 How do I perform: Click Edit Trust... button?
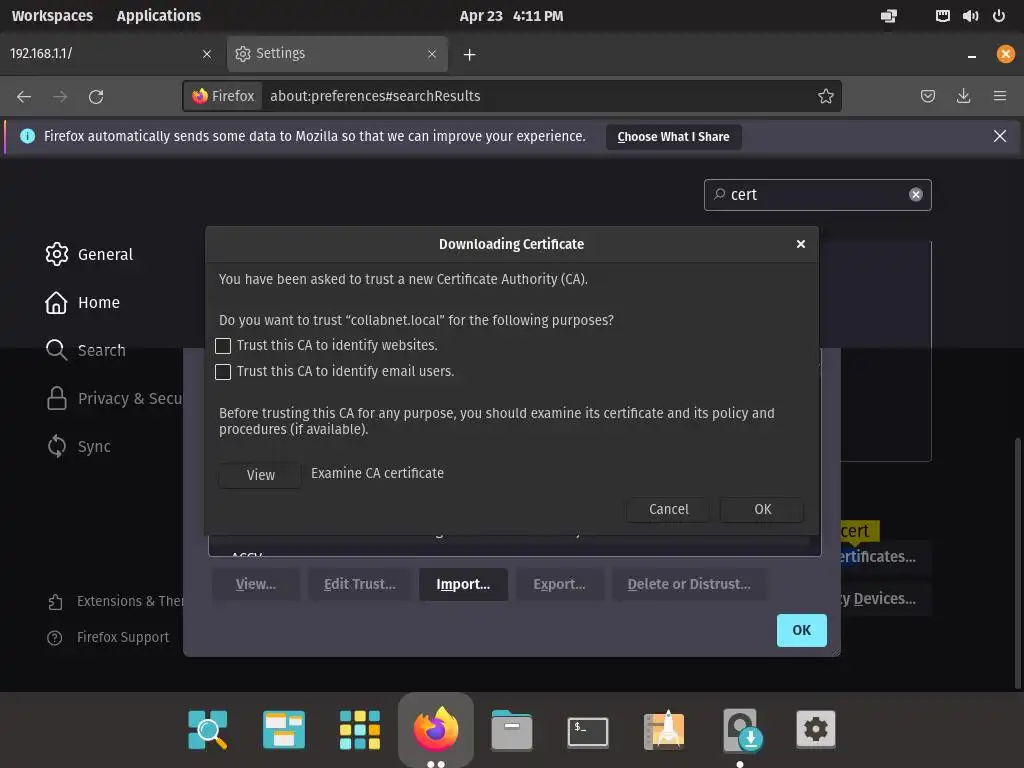point(359,584)
